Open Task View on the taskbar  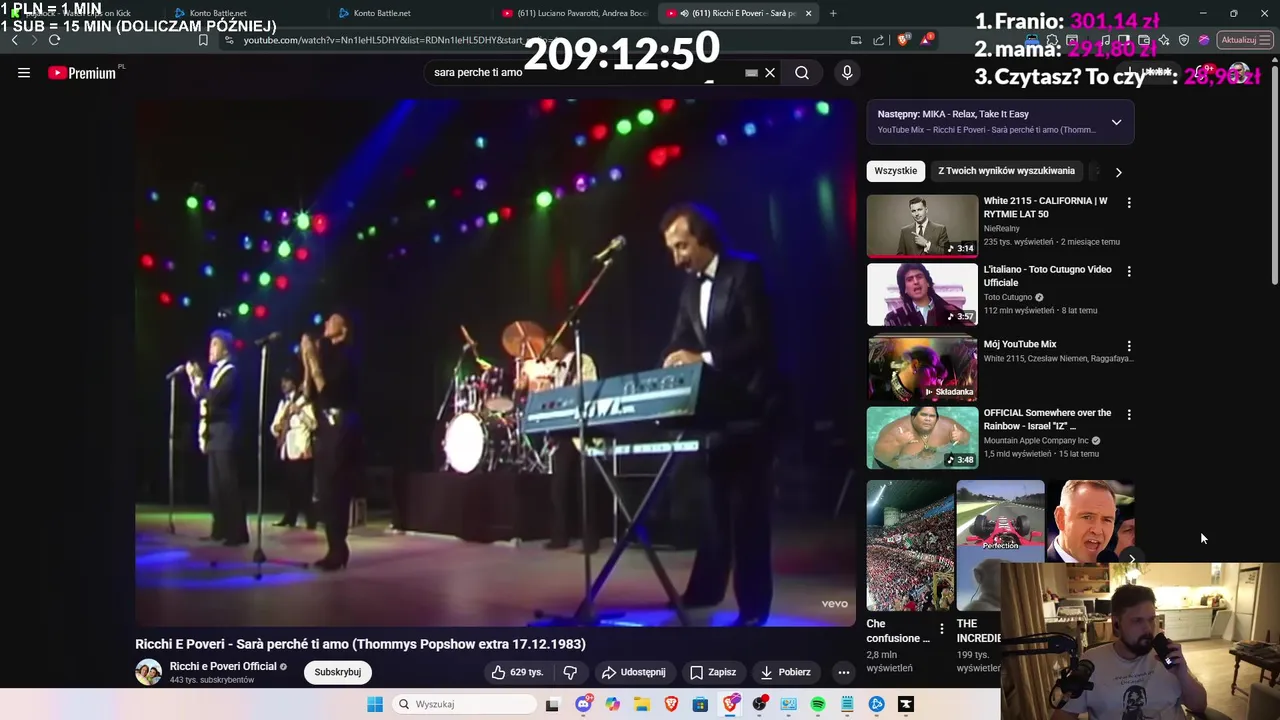coord(552,704)
